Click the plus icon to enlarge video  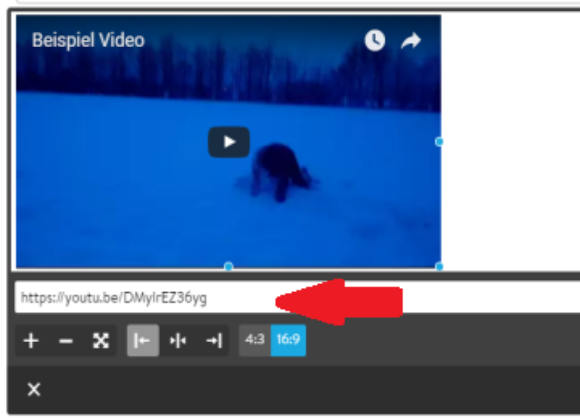pyautogui.click(x=31, y=341)
